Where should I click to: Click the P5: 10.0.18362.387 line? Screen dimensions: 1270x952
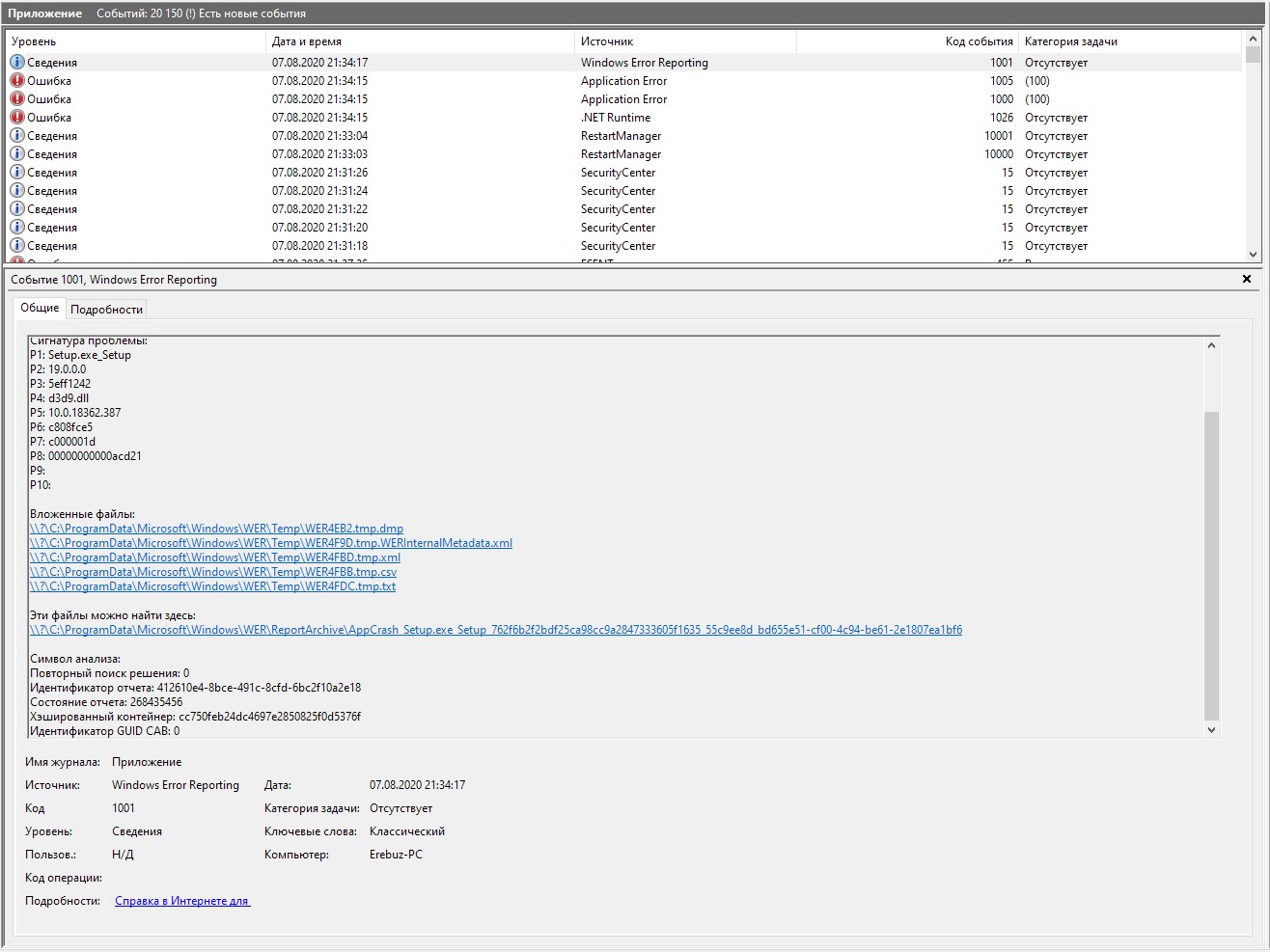pos(75,413)
